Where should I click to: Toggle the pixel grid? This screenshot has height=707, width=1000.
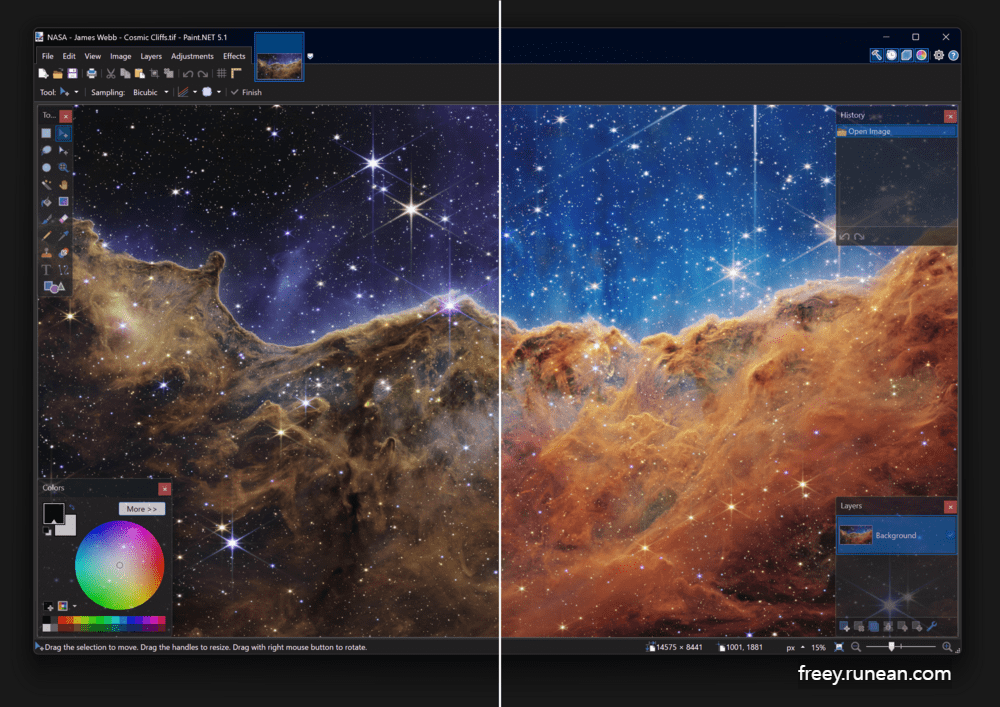(222, 74)
